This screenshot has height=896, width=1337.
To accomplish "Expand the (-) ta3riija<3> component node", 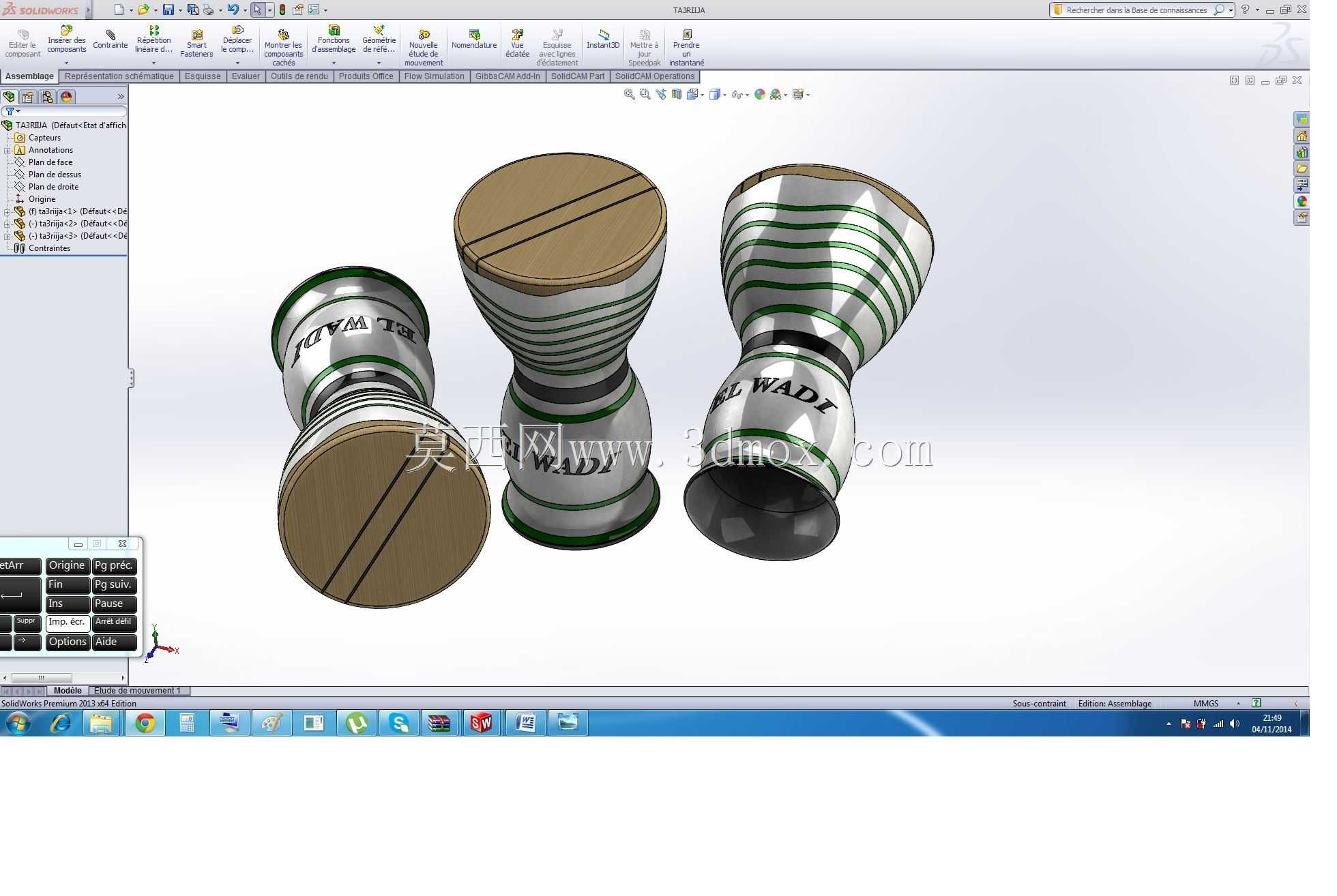I will tap(7, 236).
